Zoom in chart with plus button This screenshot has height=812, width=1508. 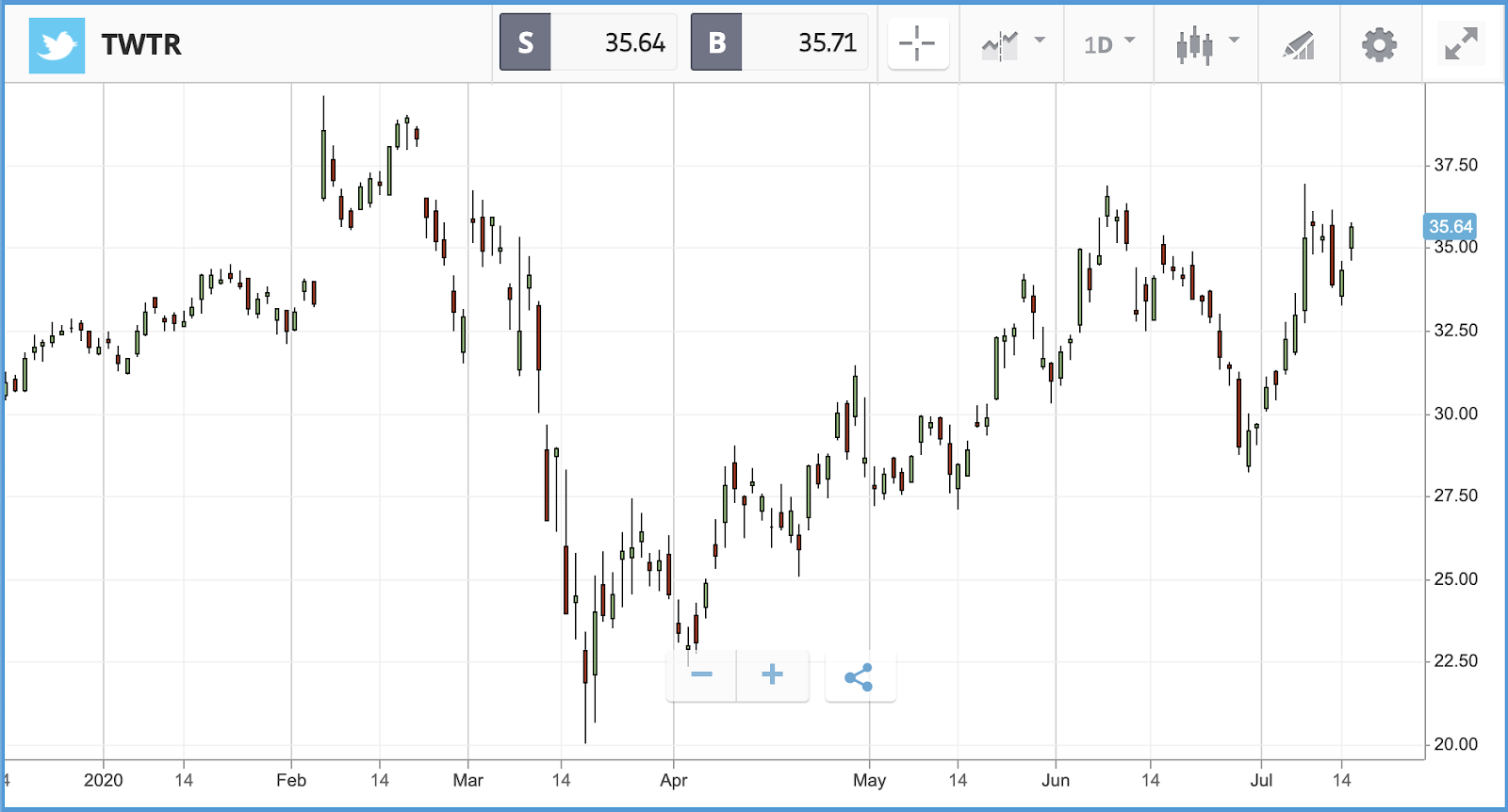click(x=772, y=674)
